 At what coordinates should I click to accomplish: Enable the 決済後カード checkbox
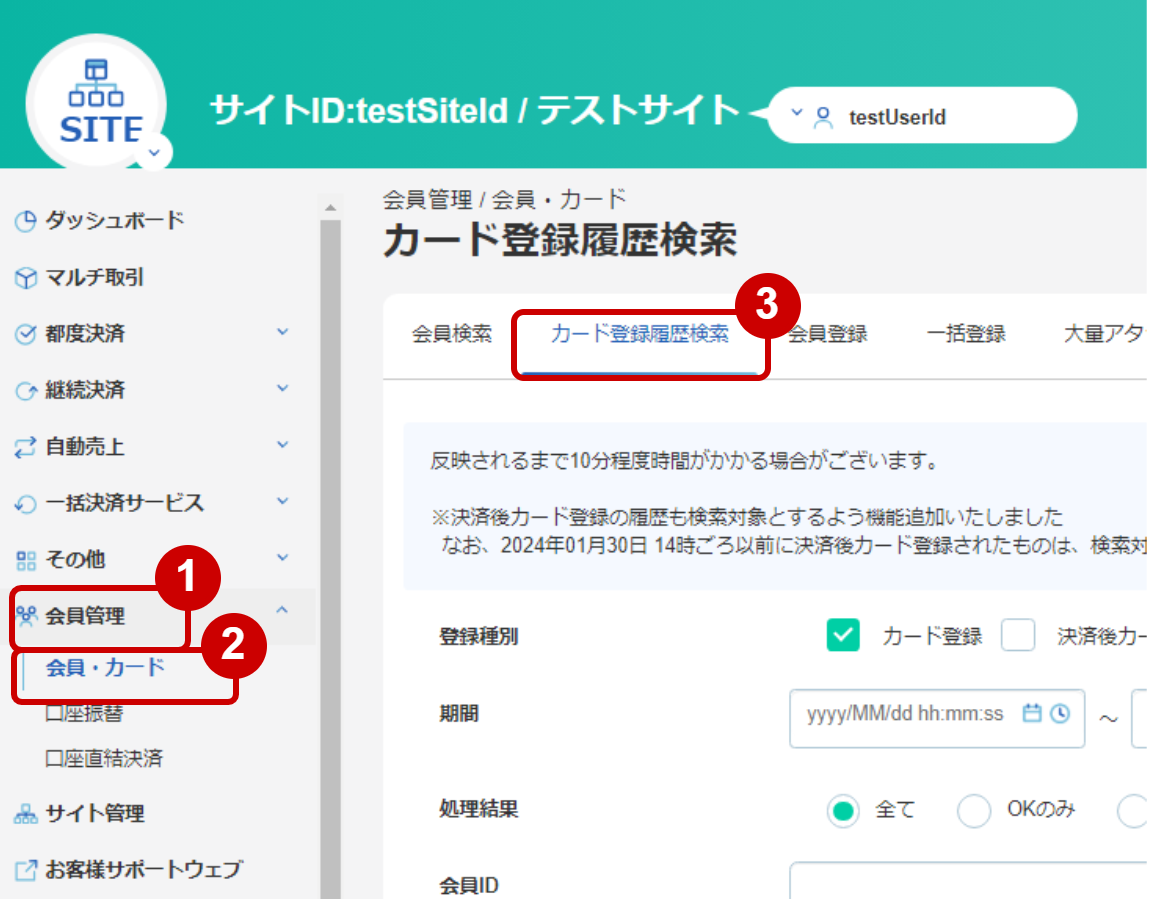coord(1017,635)
